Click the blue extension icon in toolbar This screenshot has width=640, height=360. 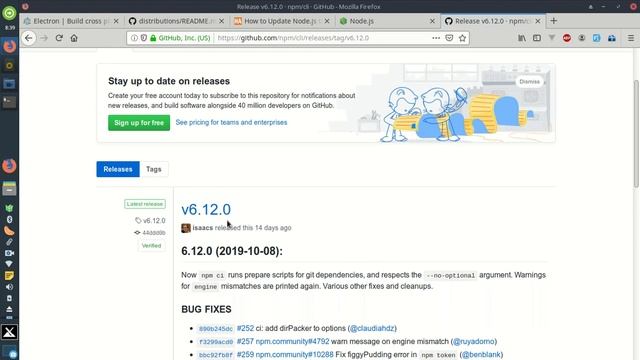click(x=596, y=38)
